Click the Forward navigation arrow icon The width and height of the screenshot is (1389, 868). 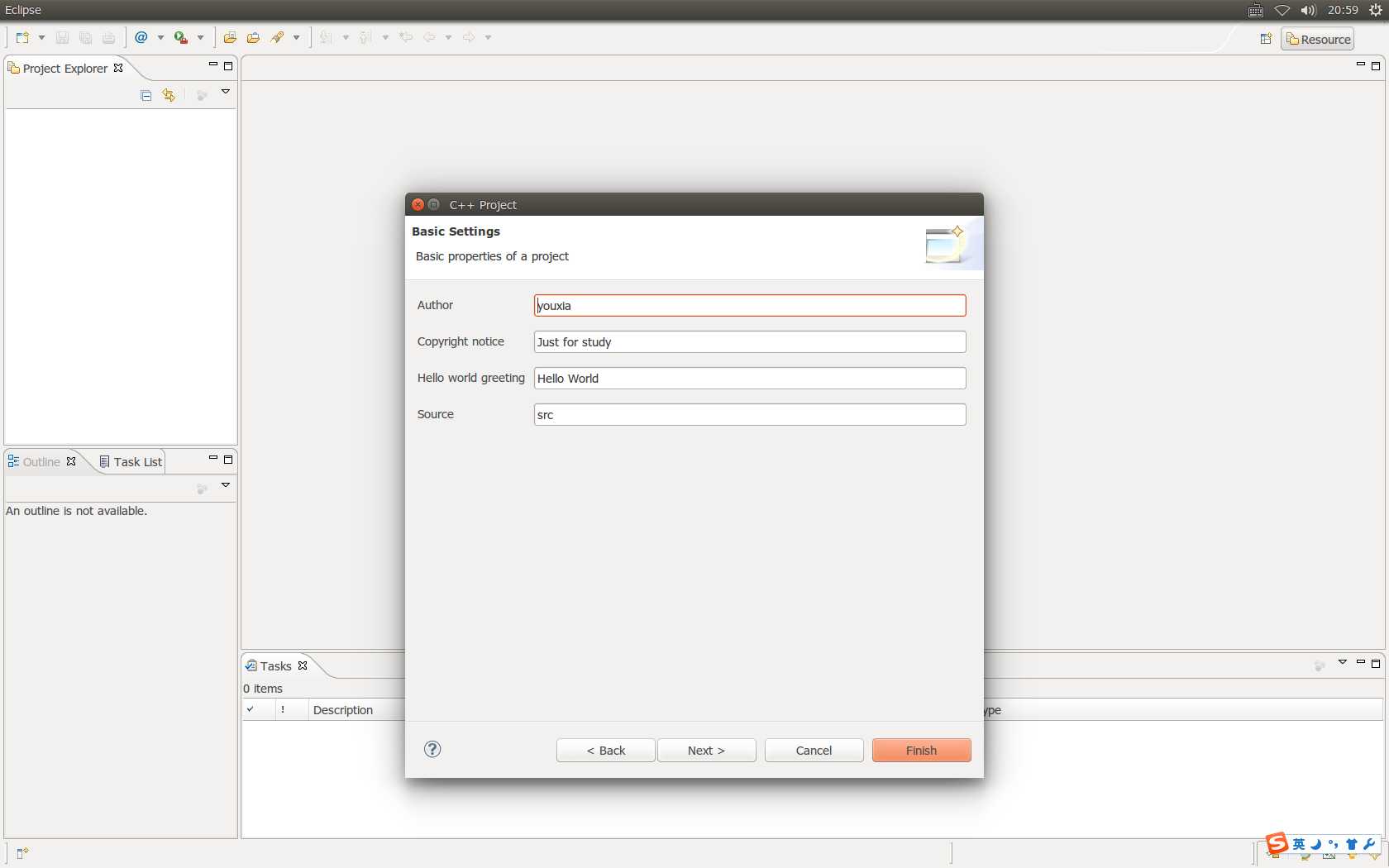pyautogui.click(x=468, y=38)
